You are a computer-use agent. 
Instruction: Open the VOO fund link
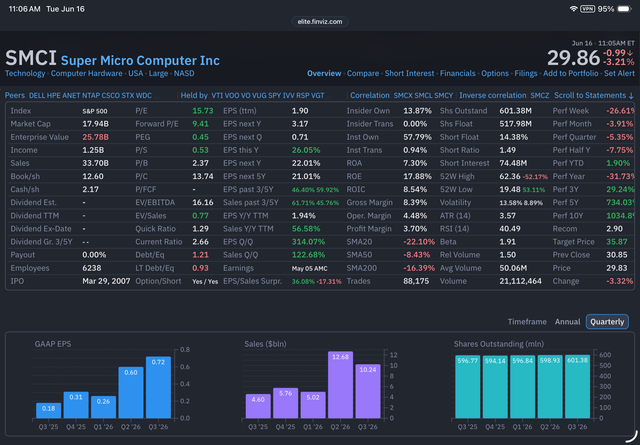point(232,96)
